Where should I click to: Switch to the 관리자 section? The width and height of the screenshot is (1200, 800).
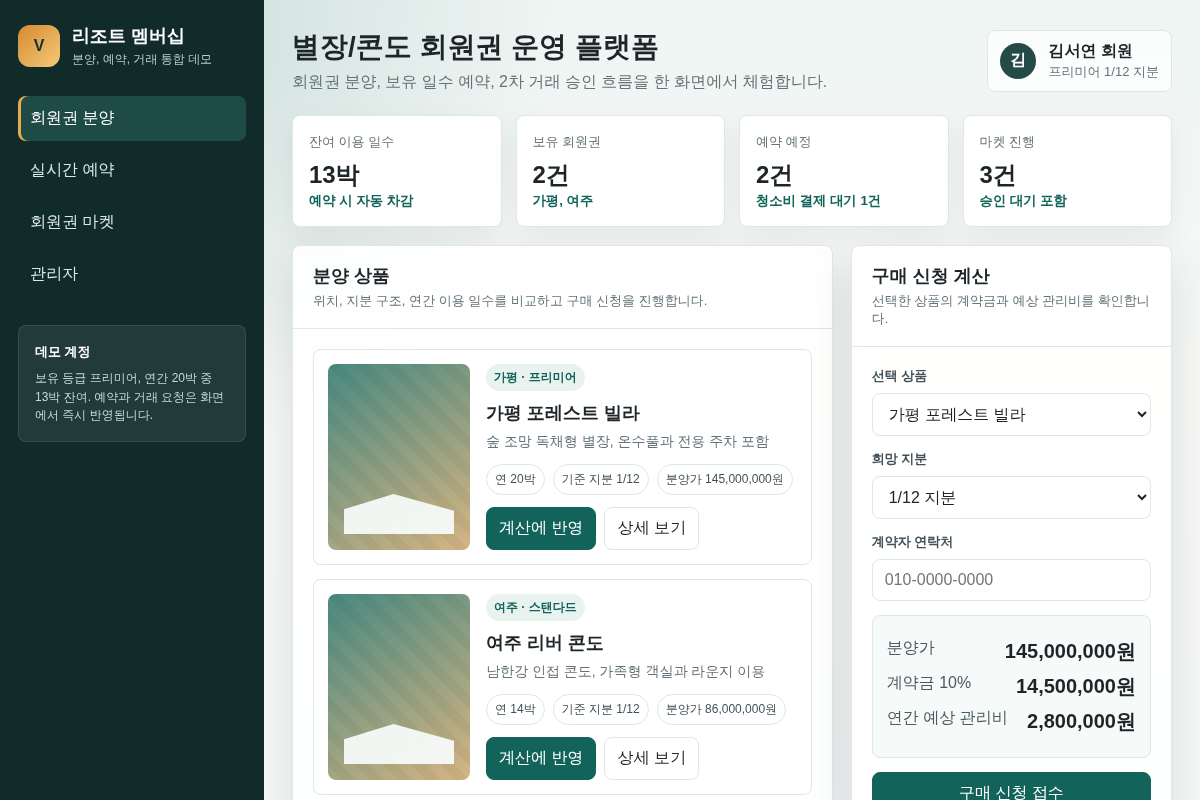coord(132,274)
